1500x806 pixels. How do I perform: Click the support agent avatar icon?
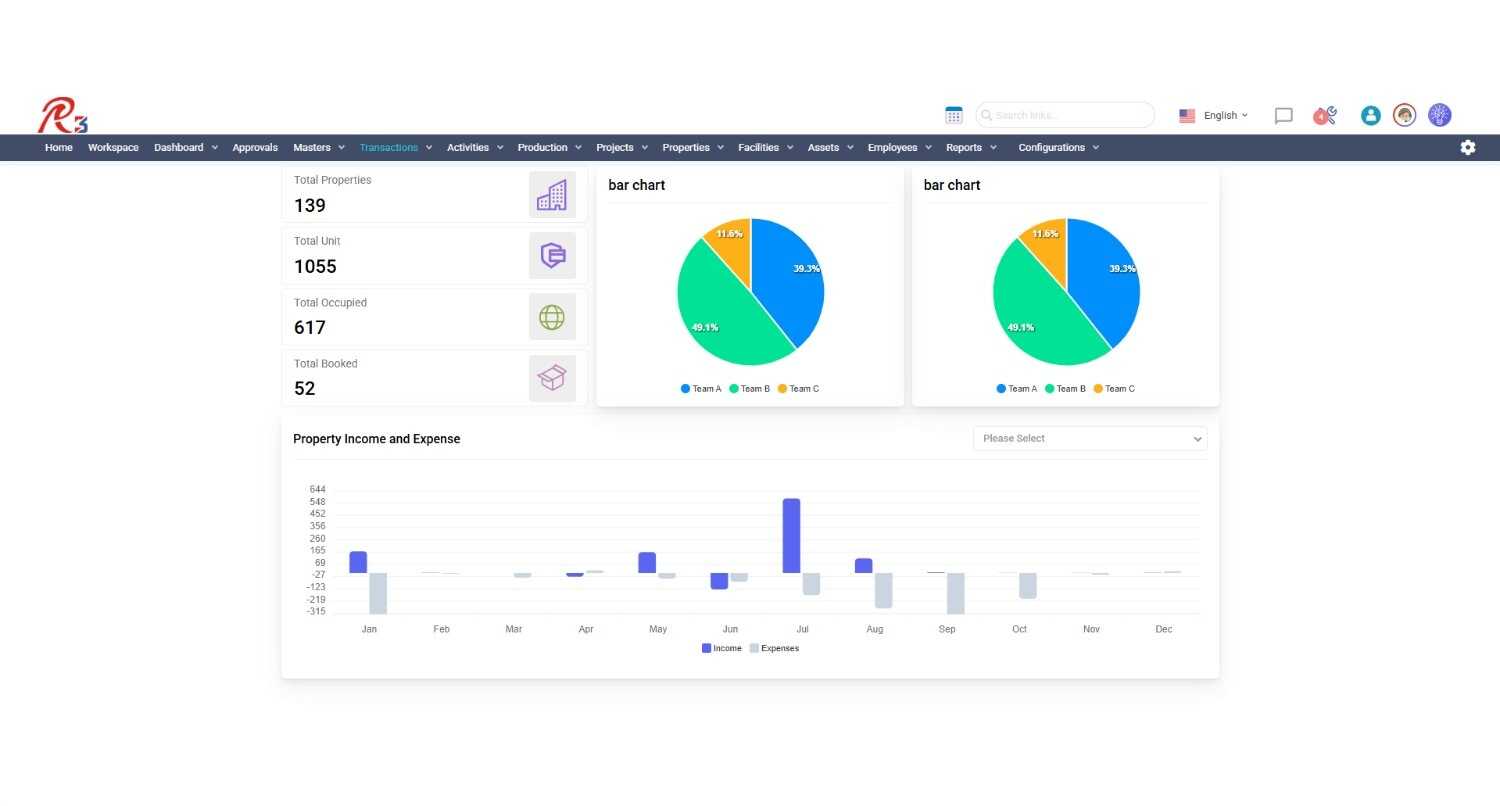coord(1405,115)
